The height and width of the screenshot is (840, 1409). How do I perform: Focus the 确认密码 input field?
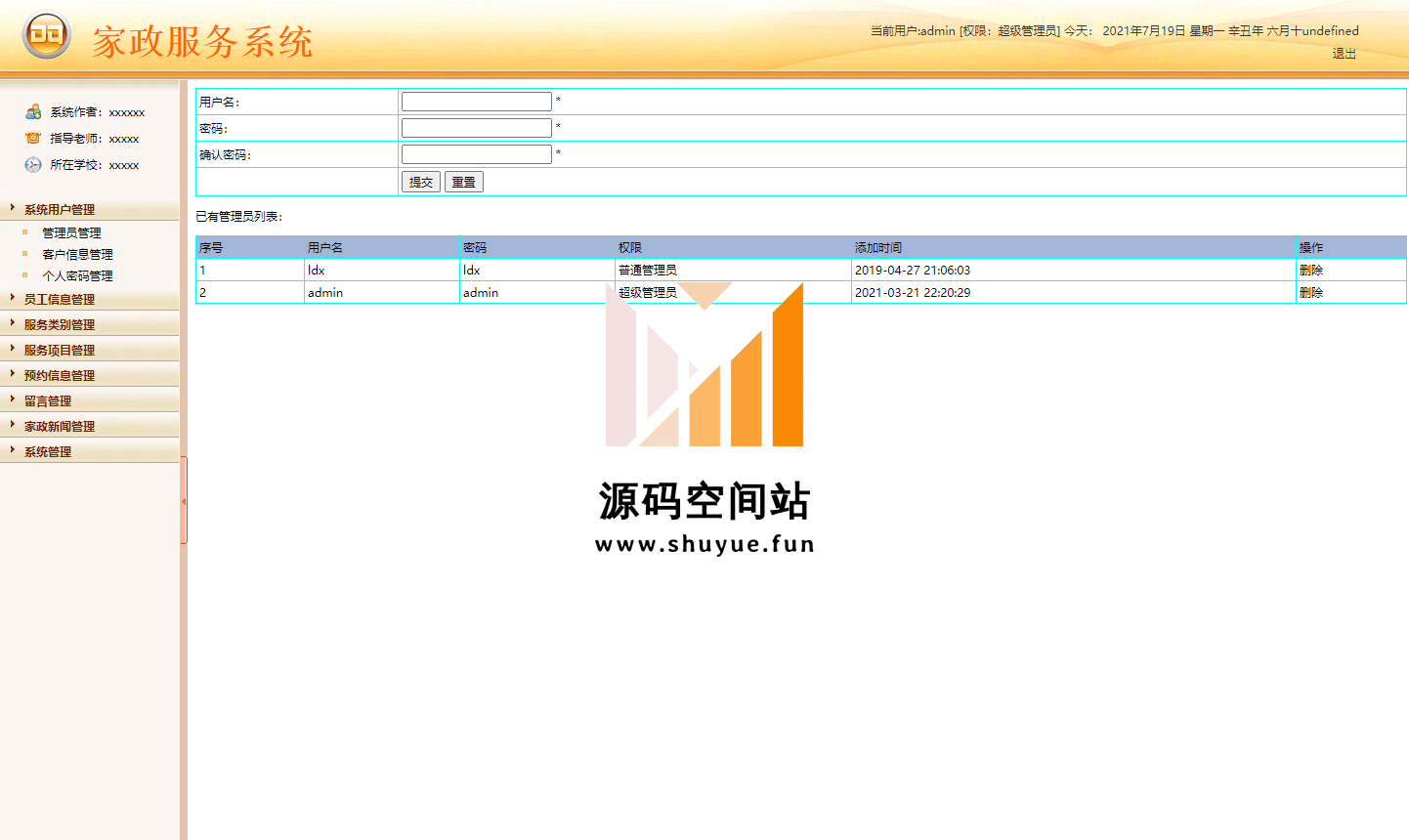pyautogui.click(x=477, y=154)
